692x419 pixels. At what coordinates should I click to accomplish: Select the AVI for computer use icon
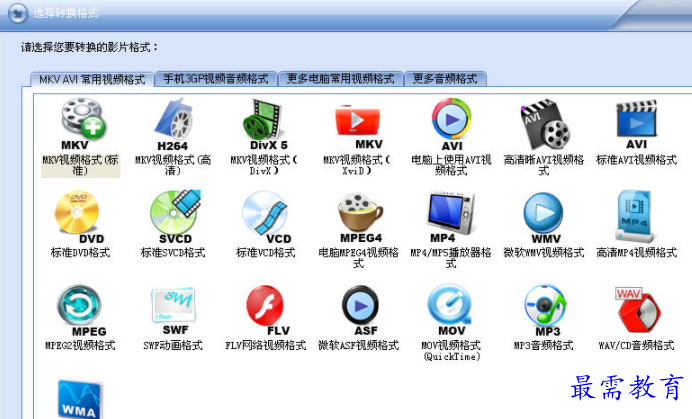(451, 125)
